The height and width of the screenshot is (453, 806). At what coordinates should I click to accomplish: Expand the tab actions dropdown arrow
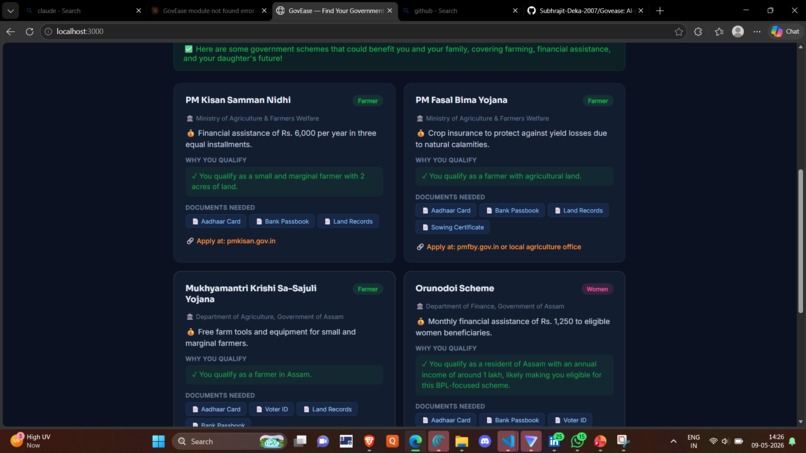click(x=10, y=10)
